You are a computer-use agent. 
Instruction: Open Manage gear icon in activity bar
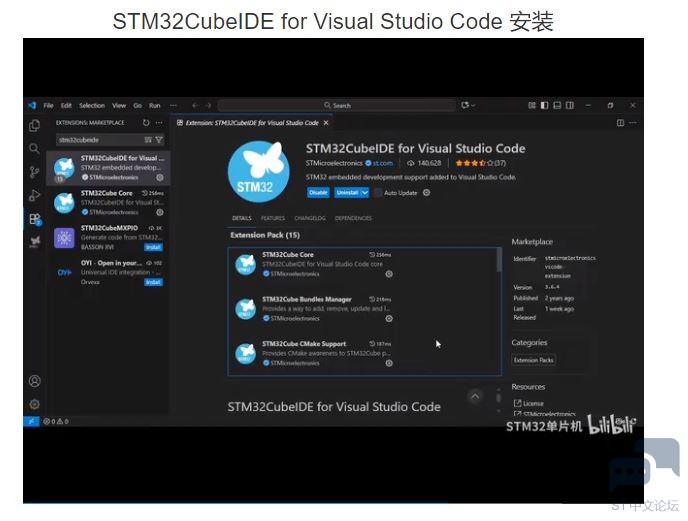coord(34,404)
